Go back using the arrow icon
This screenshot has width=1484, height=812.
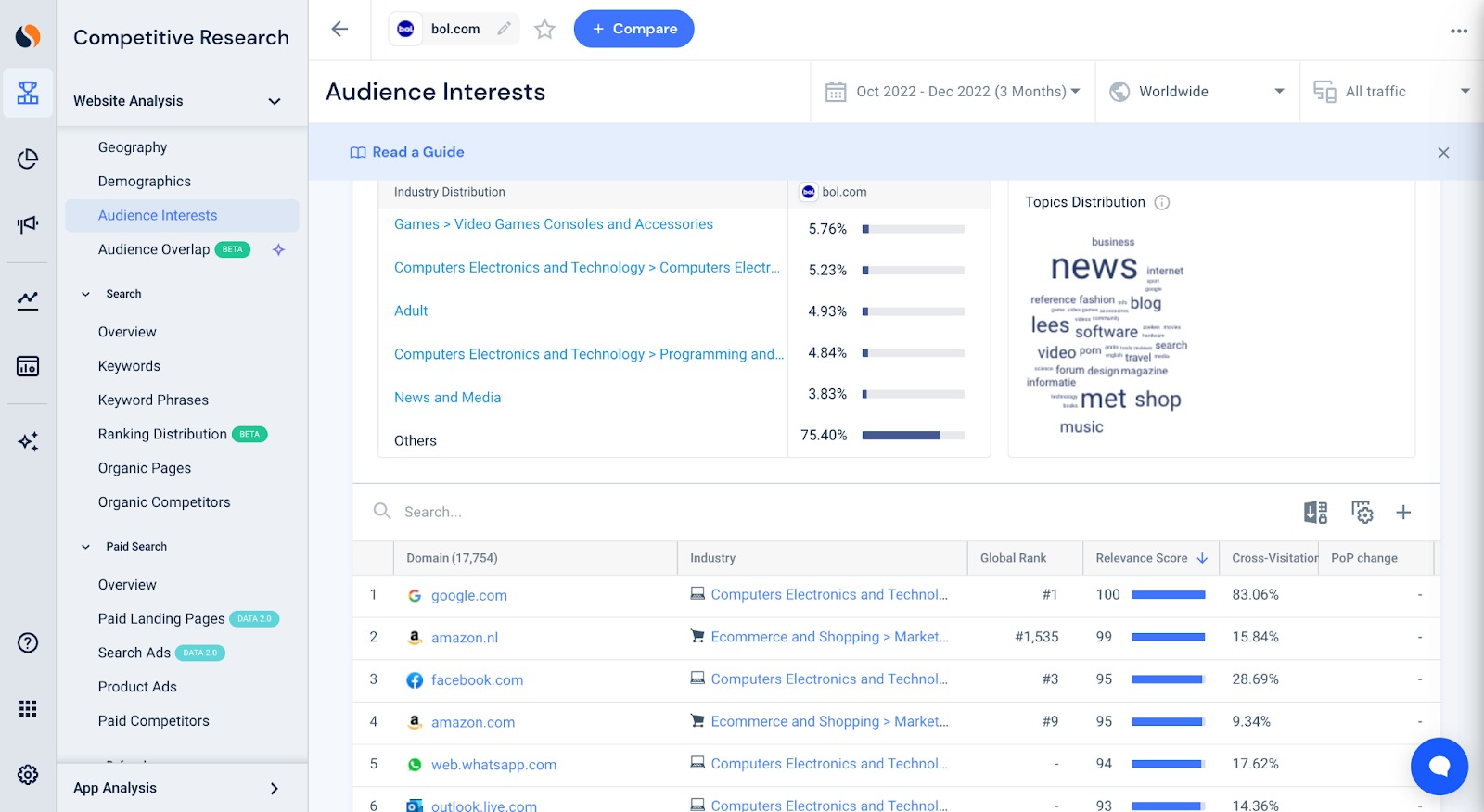click(339, 29)
